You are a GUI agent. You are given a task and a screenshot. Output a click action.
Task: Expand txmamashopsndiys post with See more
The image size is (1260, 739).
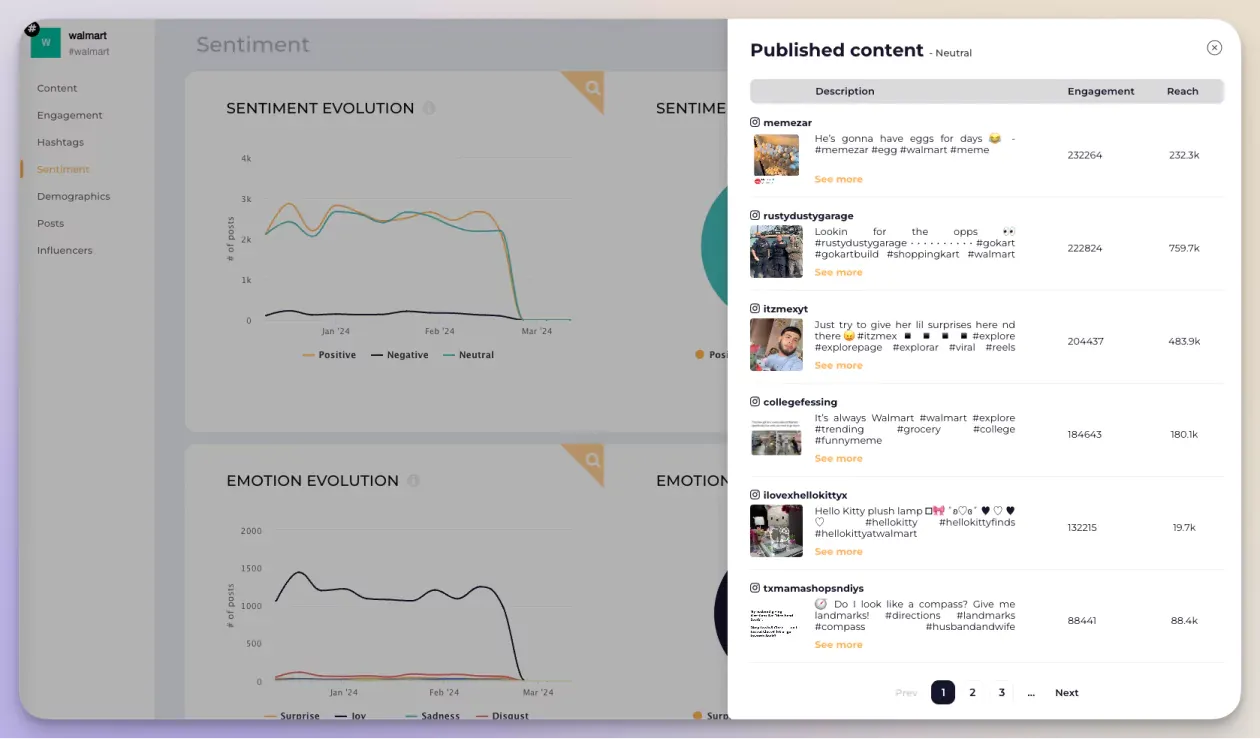[838, 644]
